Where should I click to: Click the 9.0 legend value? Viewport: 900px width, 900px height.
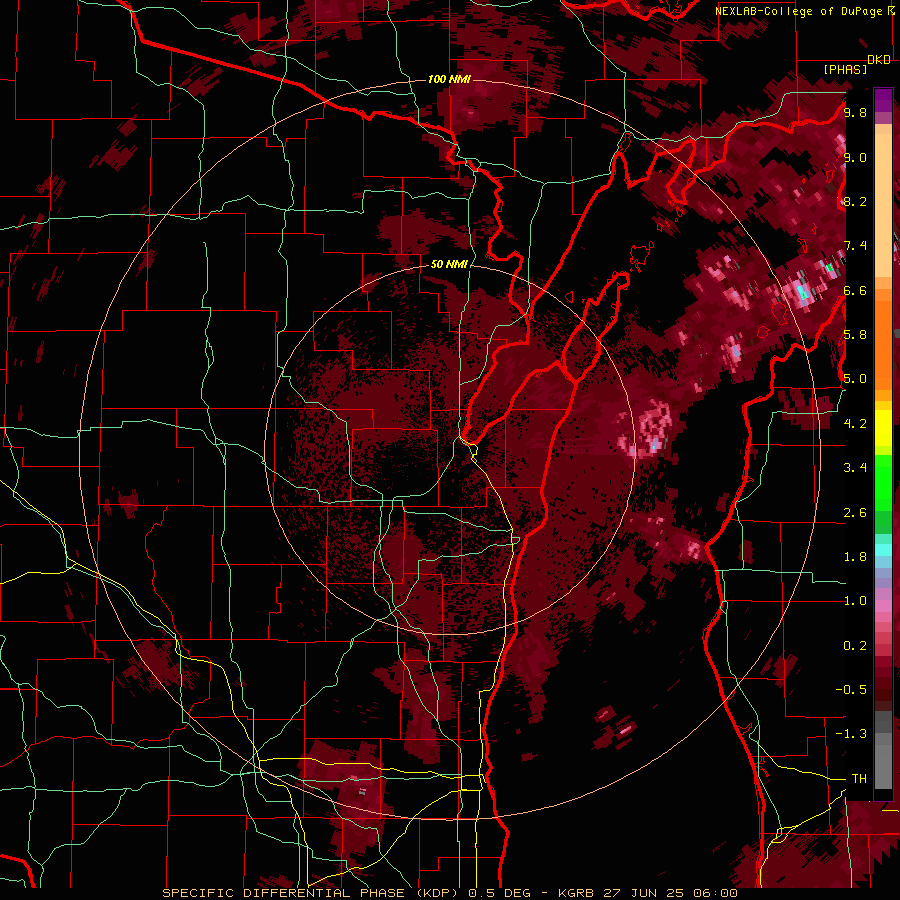tap(855, 157)
